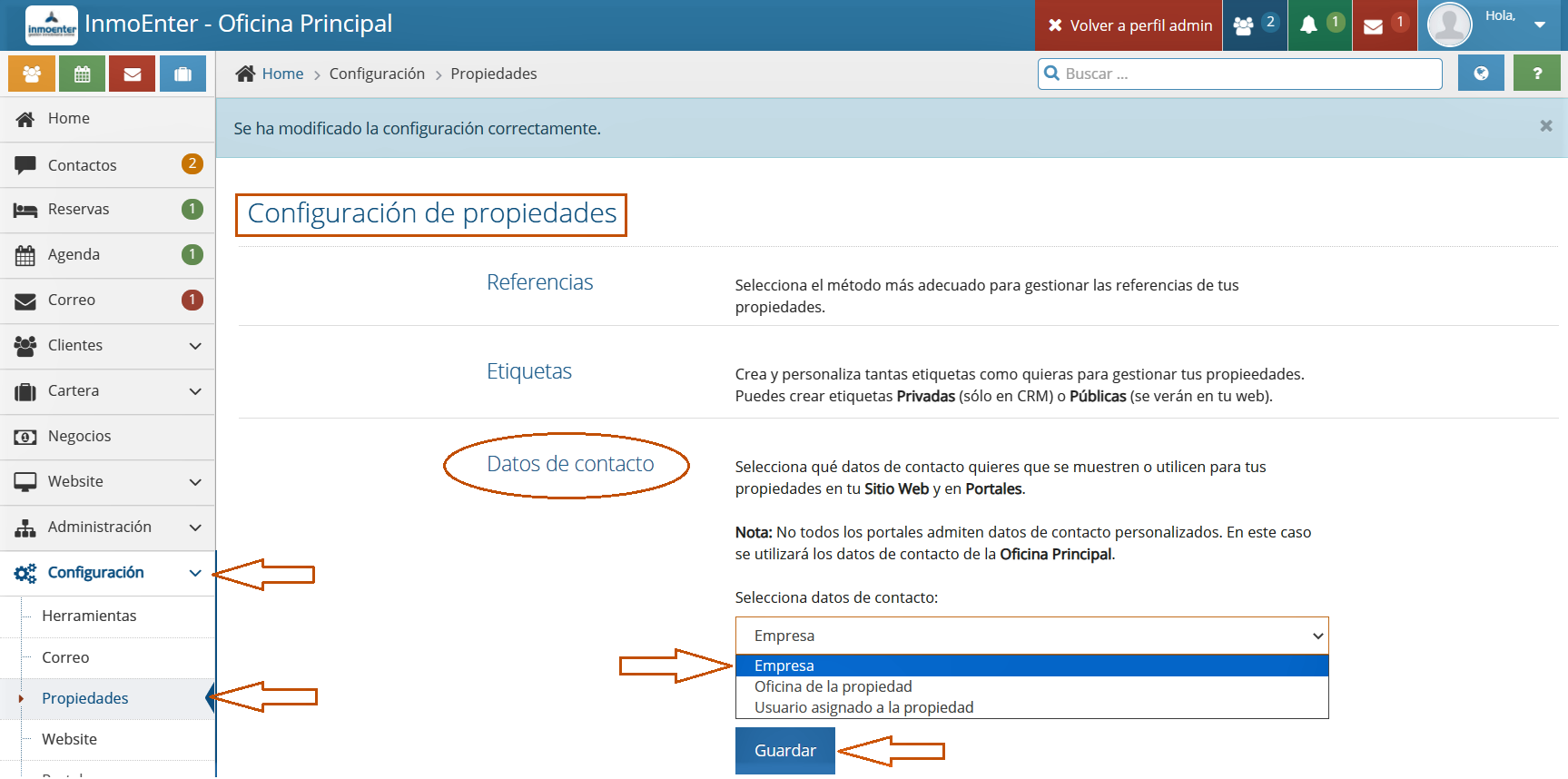Open Home in the sidebar
Viewport: 1568px width, 779px height.
point(107,119)
